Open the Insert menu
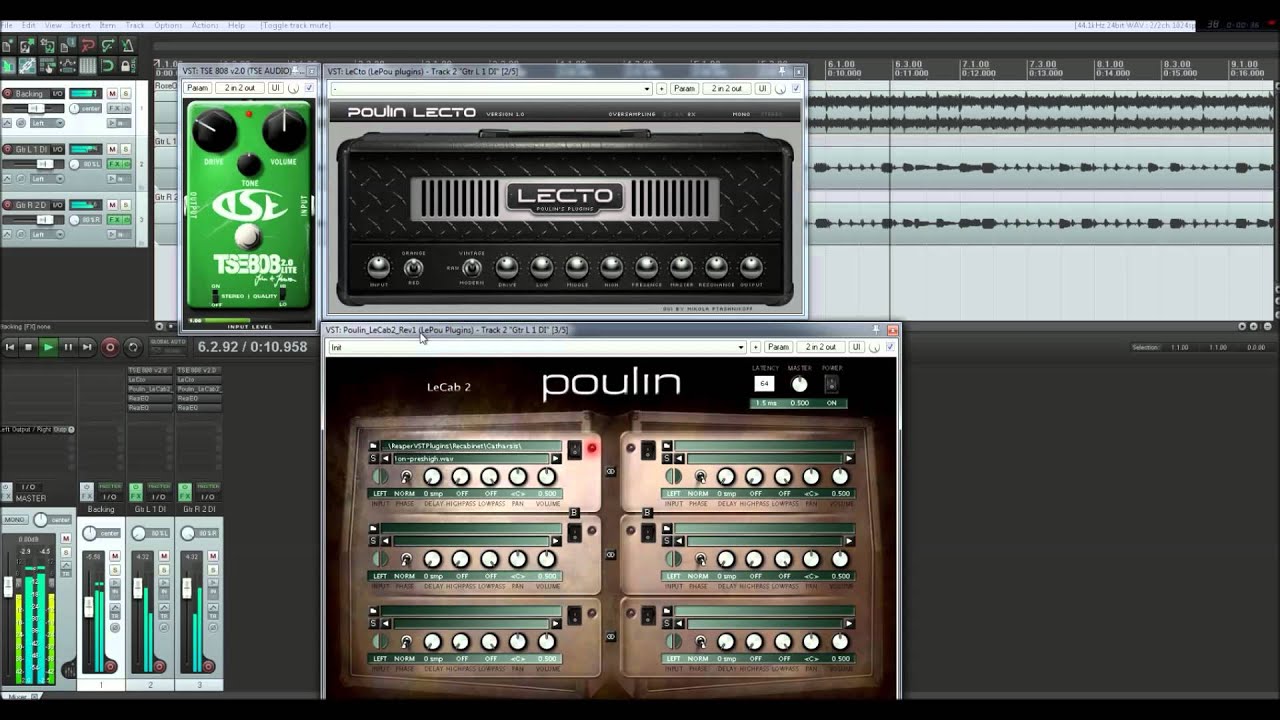Viewport: 1280px width, 720px height. 80,25
